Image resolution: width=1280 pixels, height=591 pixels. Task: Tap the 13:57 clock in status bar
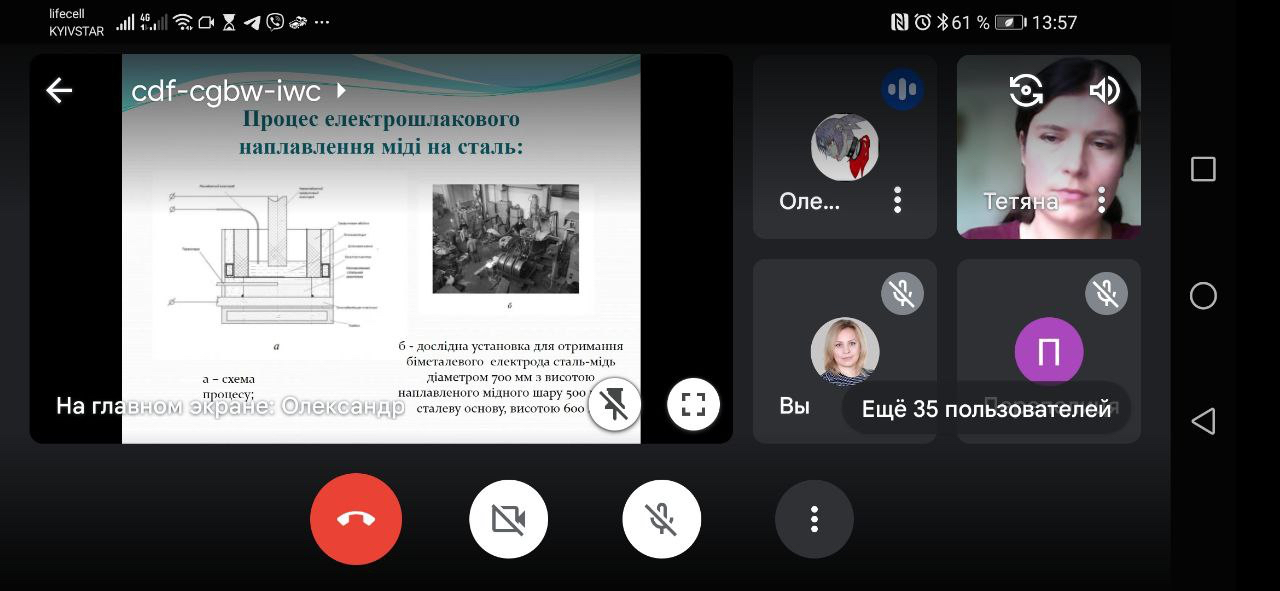tap(1054, 22)
